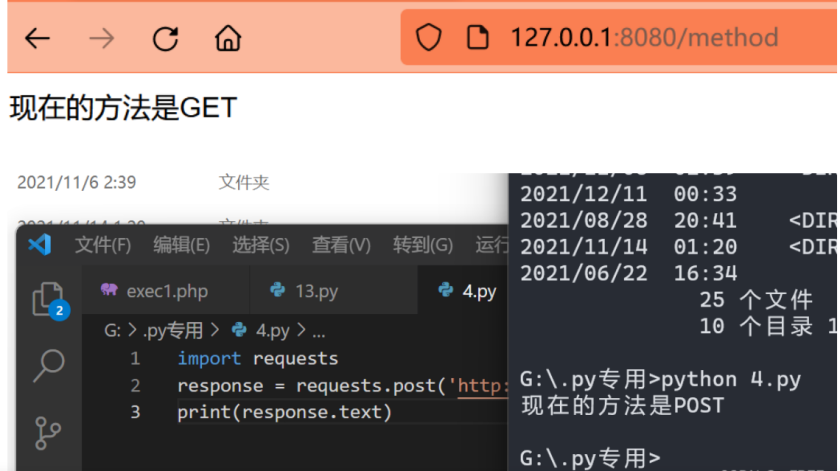Open the 查看(V) menu
The image size is (840, 471).
[x=341, y=245]
